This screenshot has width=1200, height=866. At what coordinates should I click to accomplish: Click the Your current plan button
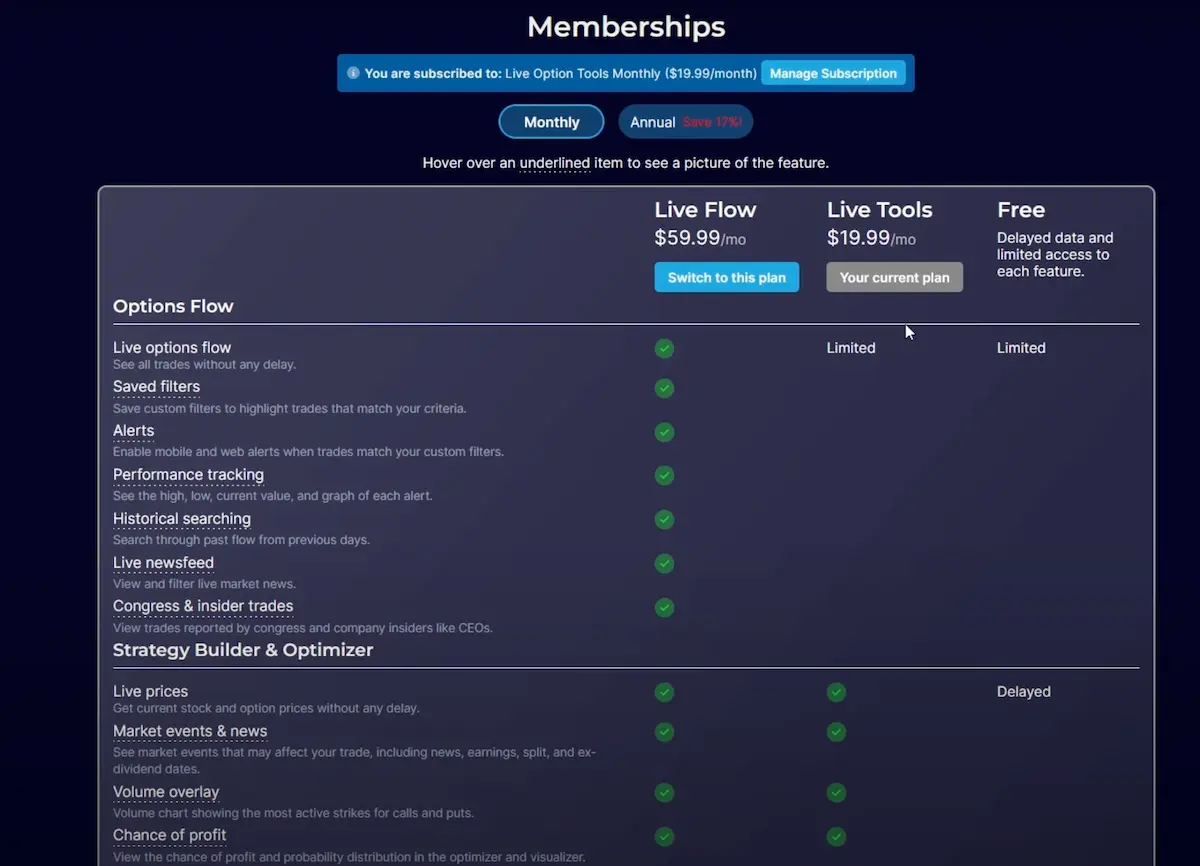coord(894,278)
